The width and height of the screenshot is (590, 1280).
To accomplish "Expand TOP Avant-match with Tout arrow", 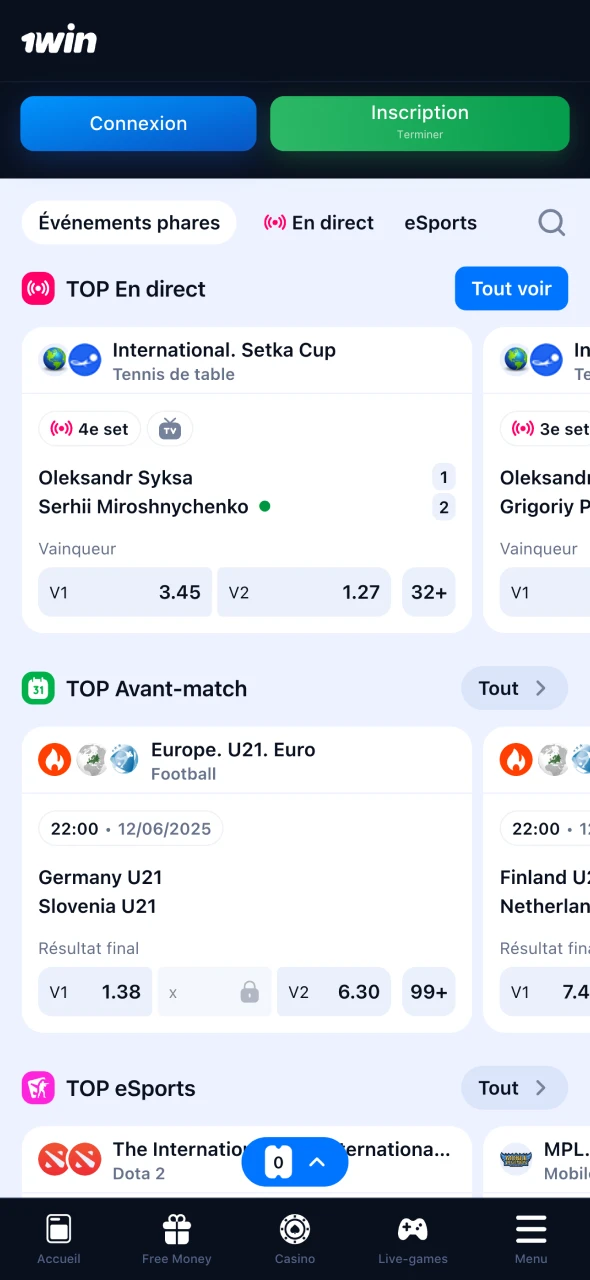I will click(x=514, y=688).
